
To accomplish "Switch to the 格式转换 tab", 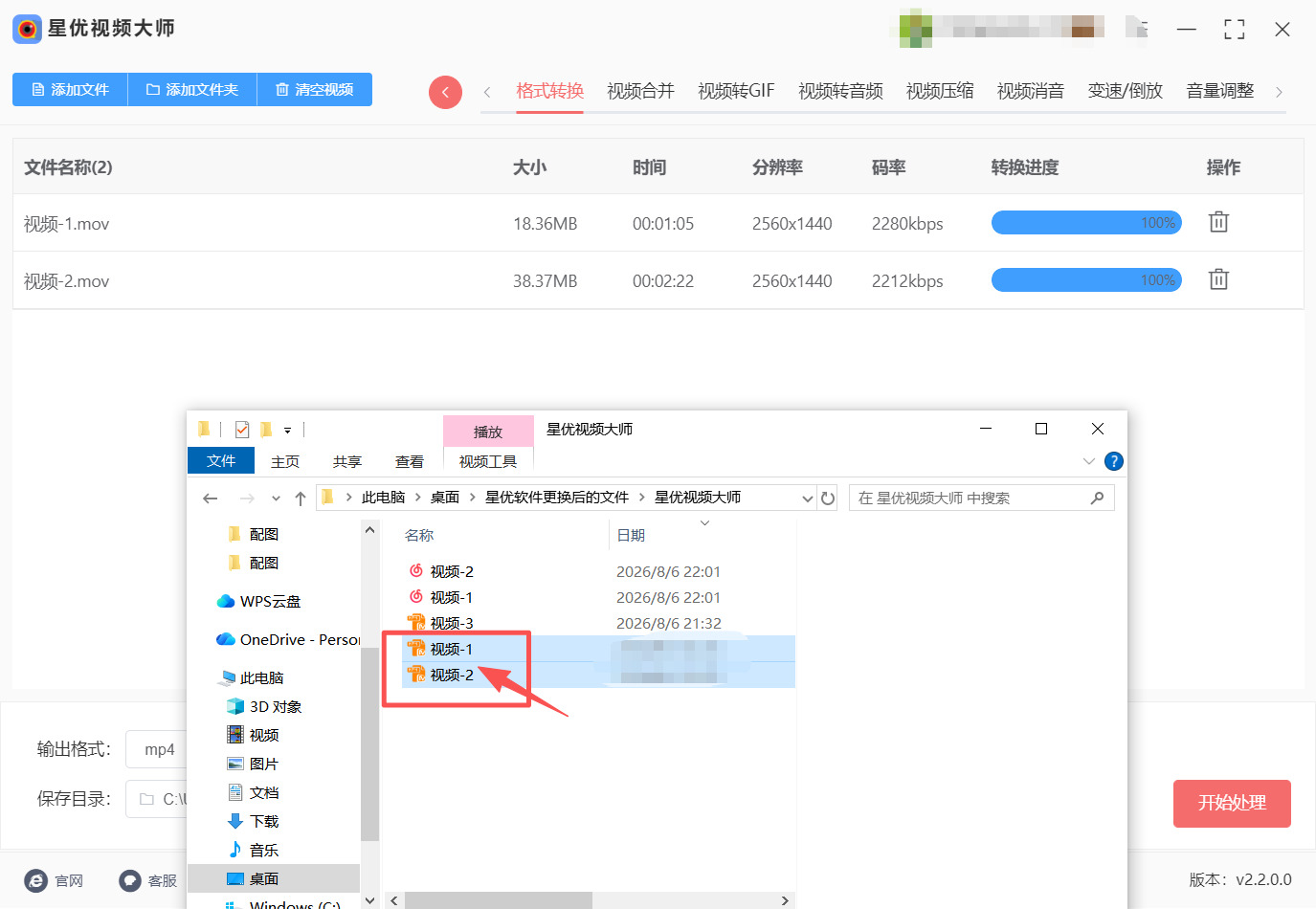I will [549, 91].
